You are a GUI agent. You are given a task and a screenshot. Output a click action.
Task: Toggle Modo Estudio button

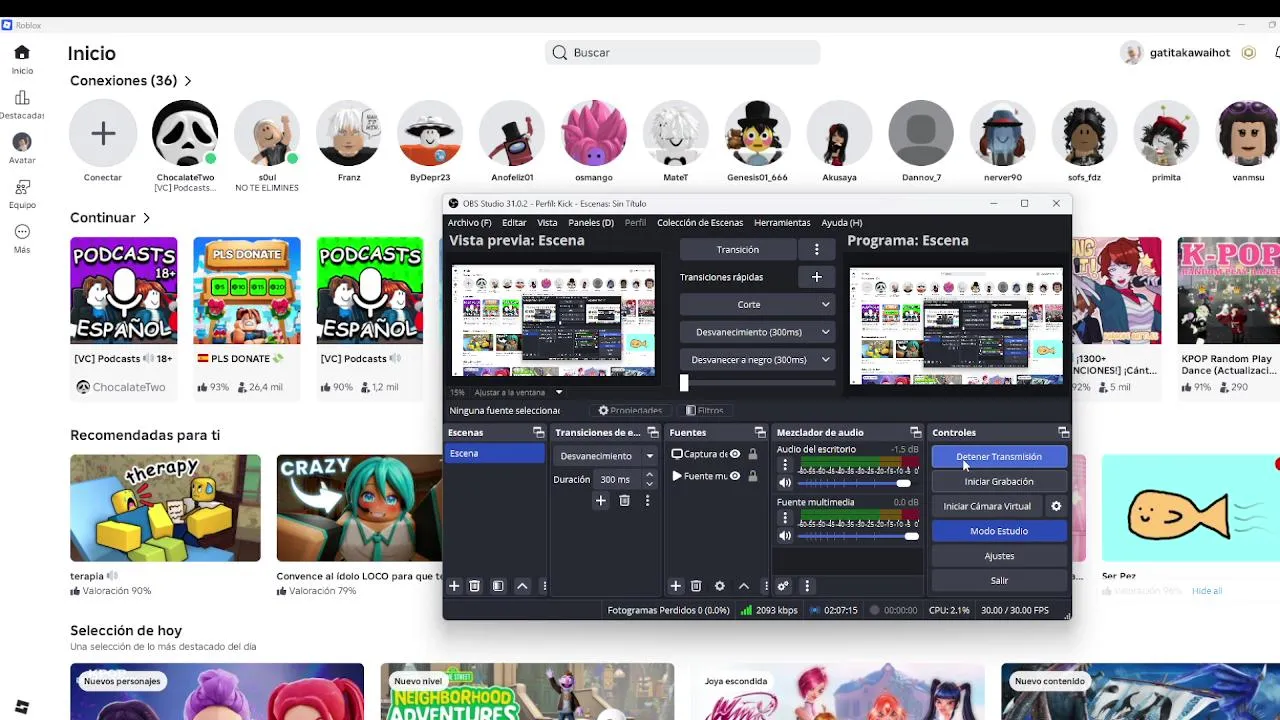[x=999, y=531]
